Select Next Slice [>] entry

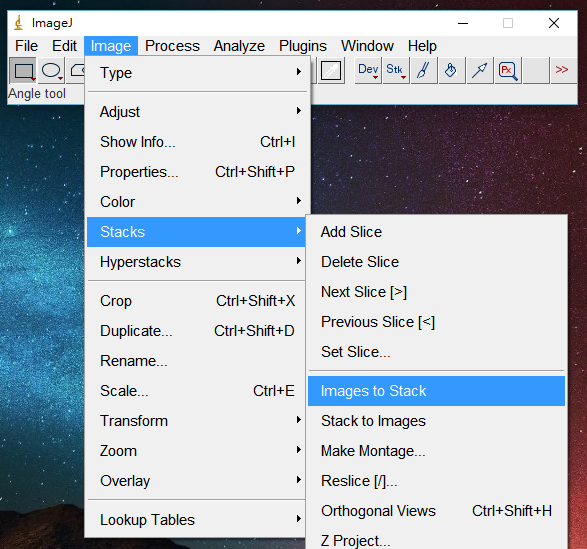tap(437, 292)
